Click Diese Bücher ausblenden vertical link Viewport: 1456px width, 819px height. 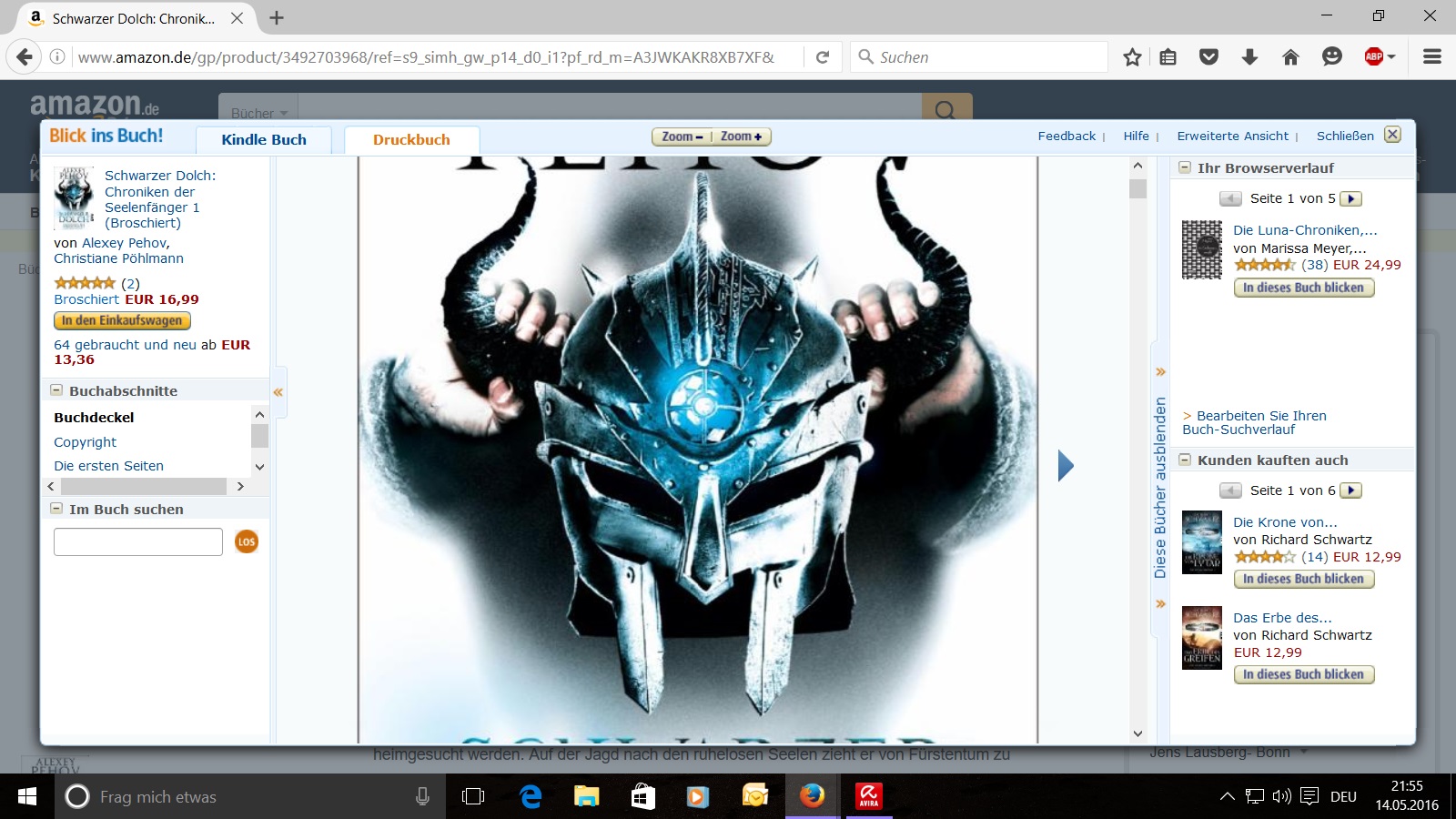click(1159, 487)
